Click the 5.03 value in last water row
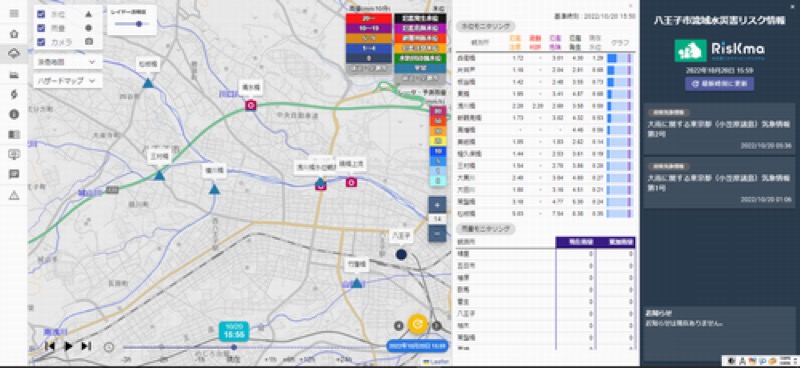Image resolution: width=800 pixels, height=368 pixels. pyautogui.click(x=516, y=213)
